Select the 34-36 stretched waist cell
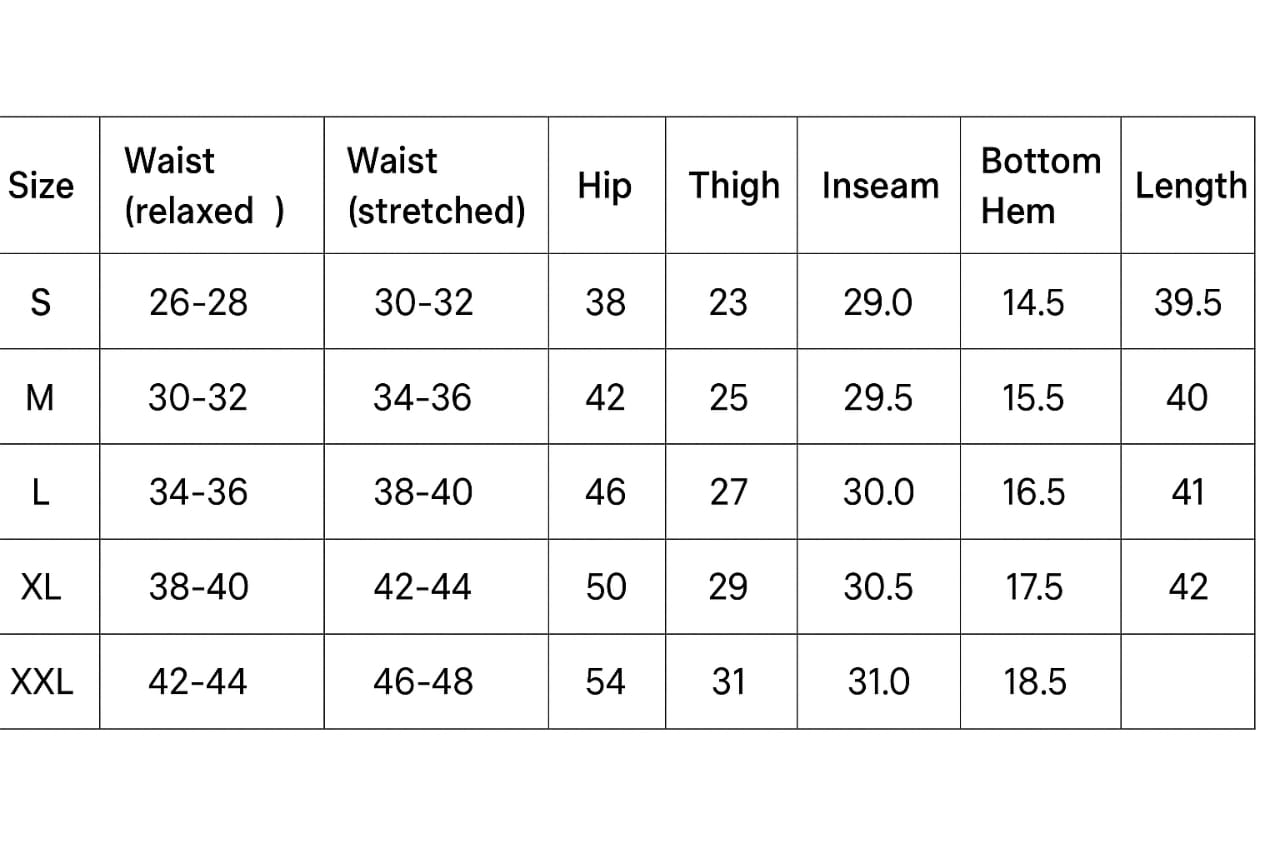This screenshot has height=853, width=1280. (422, 398)
